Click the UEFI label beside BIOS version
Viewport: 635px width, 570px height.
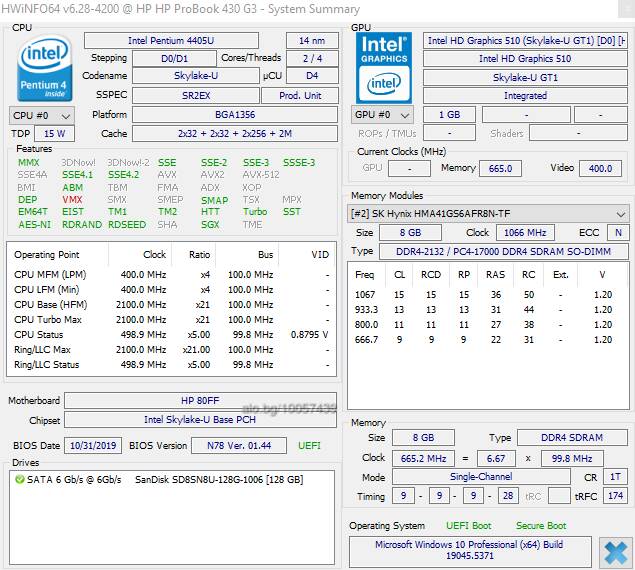click(x=309, y=446)
